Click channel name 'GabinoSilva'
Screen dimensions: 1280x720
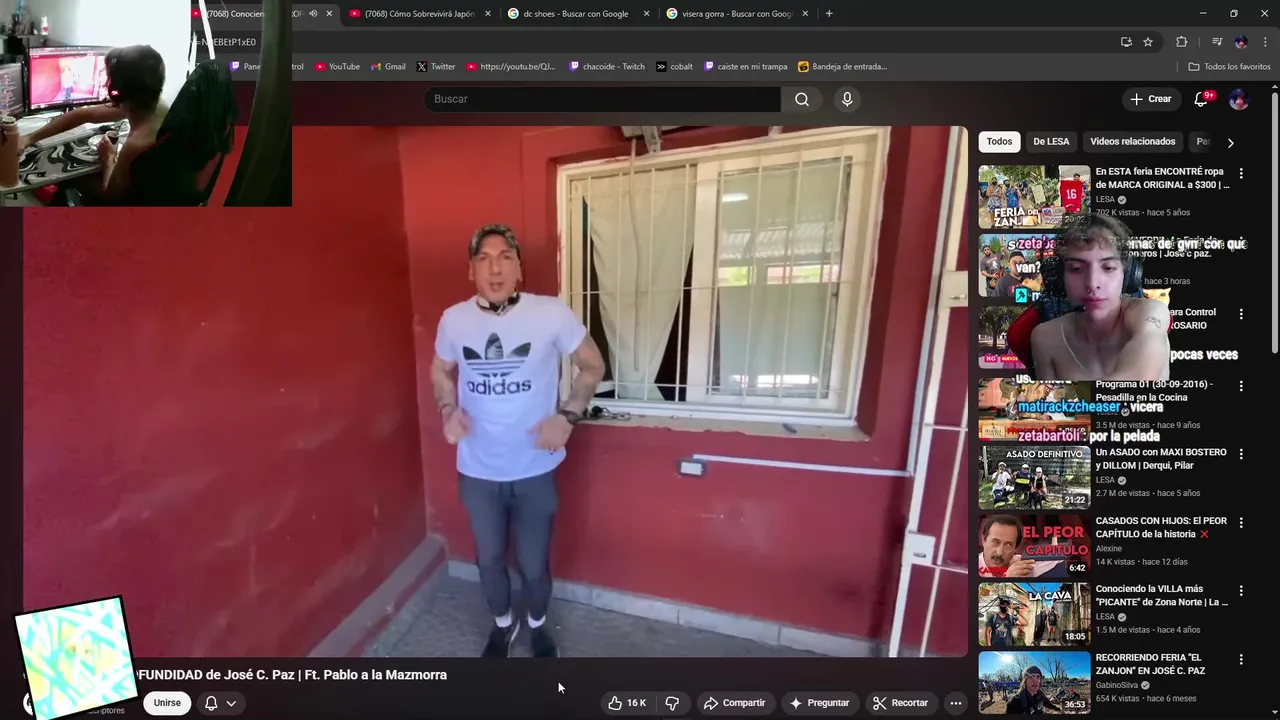pyautogui.click(x=1117, y=685)
